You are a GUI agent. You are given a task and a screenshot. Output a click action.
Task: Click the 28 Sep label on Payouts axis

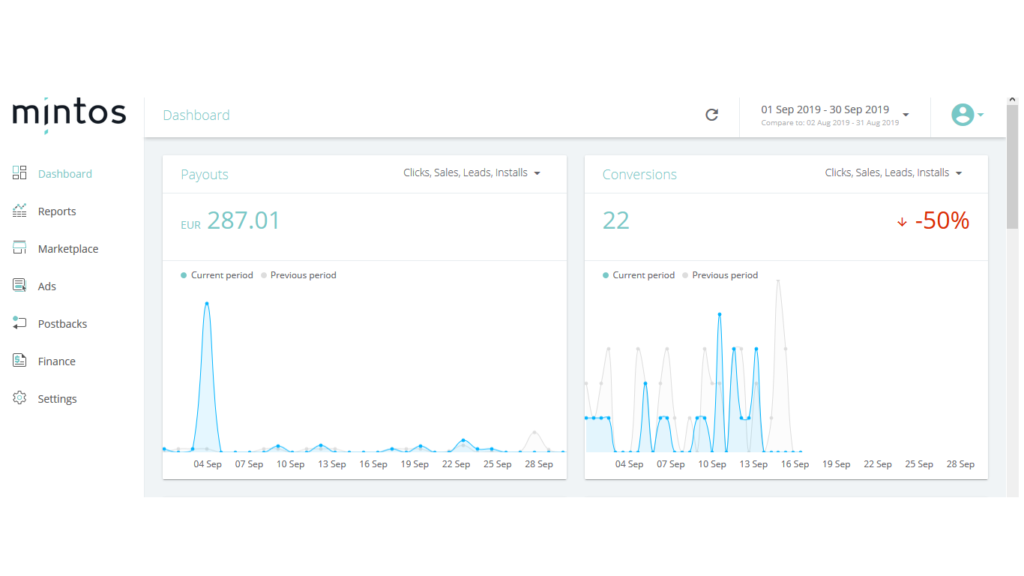coord(539,464)
